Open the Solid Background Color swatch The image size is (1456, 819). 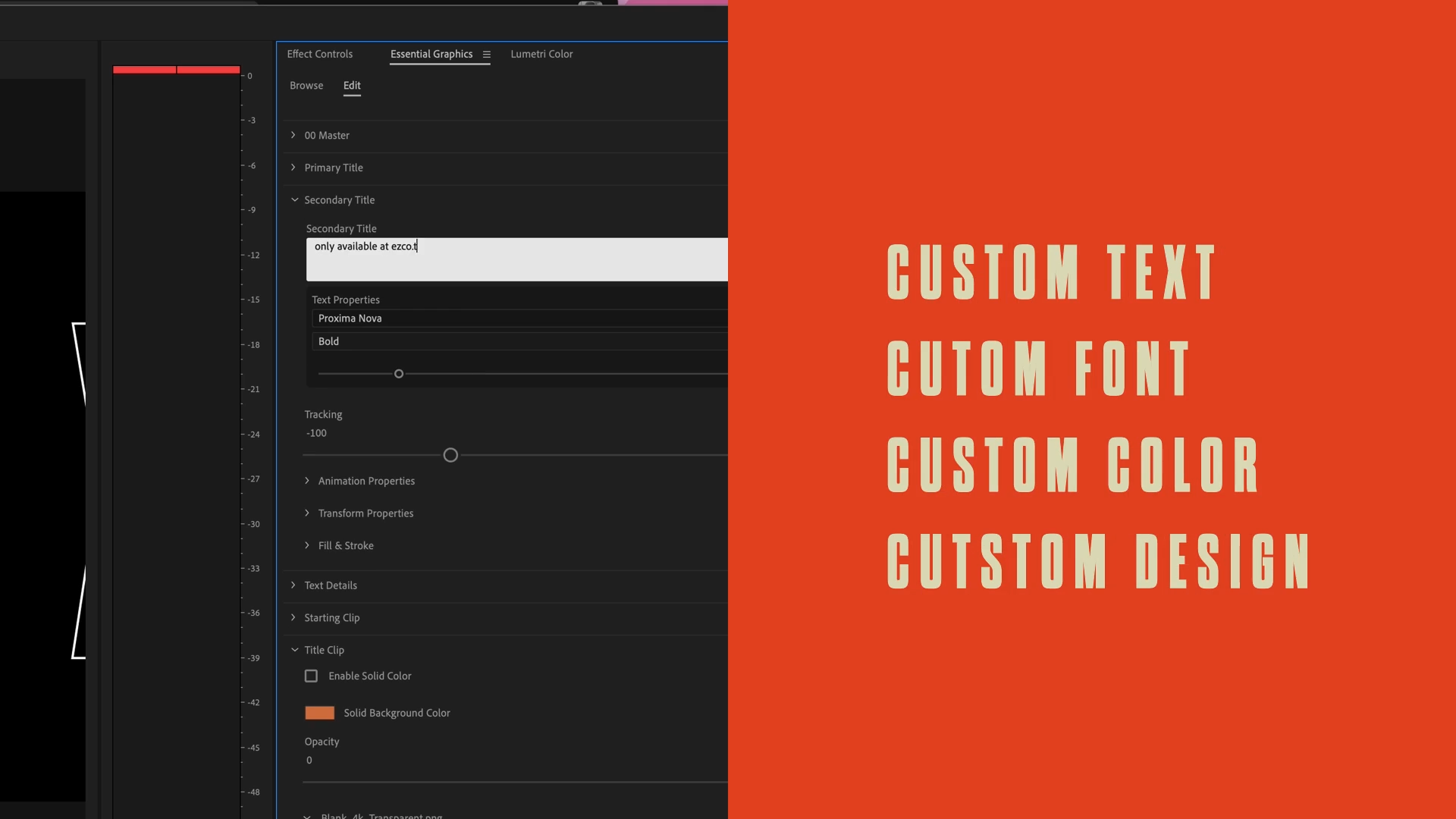click(319, 713)
